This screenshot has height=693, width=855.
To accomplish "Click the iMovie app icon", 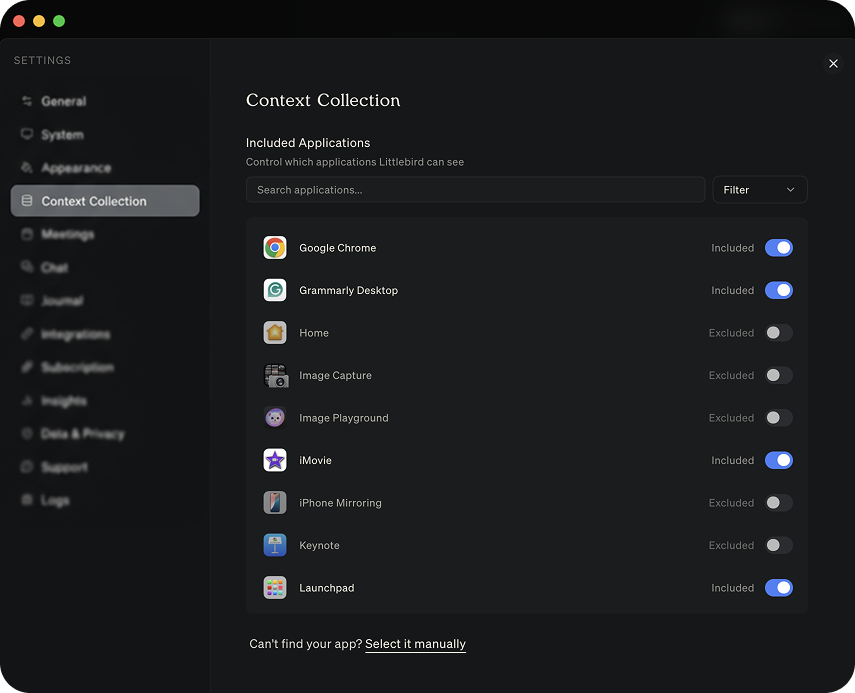I will point(274,460).
